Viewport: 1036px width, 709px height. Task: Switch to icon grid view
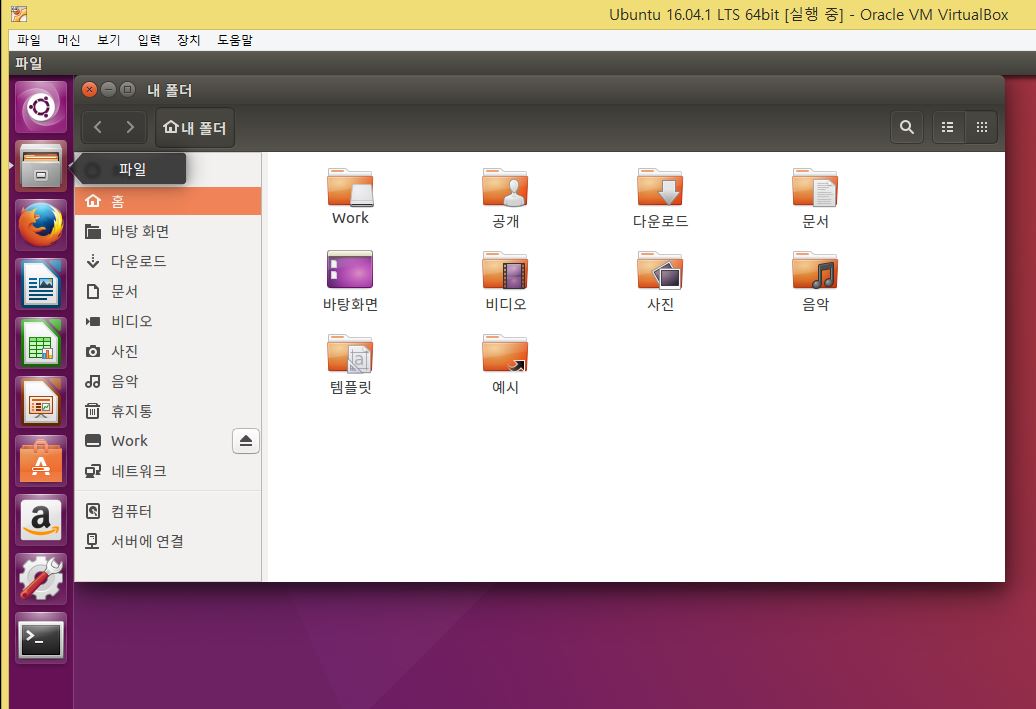pos(981,127)
